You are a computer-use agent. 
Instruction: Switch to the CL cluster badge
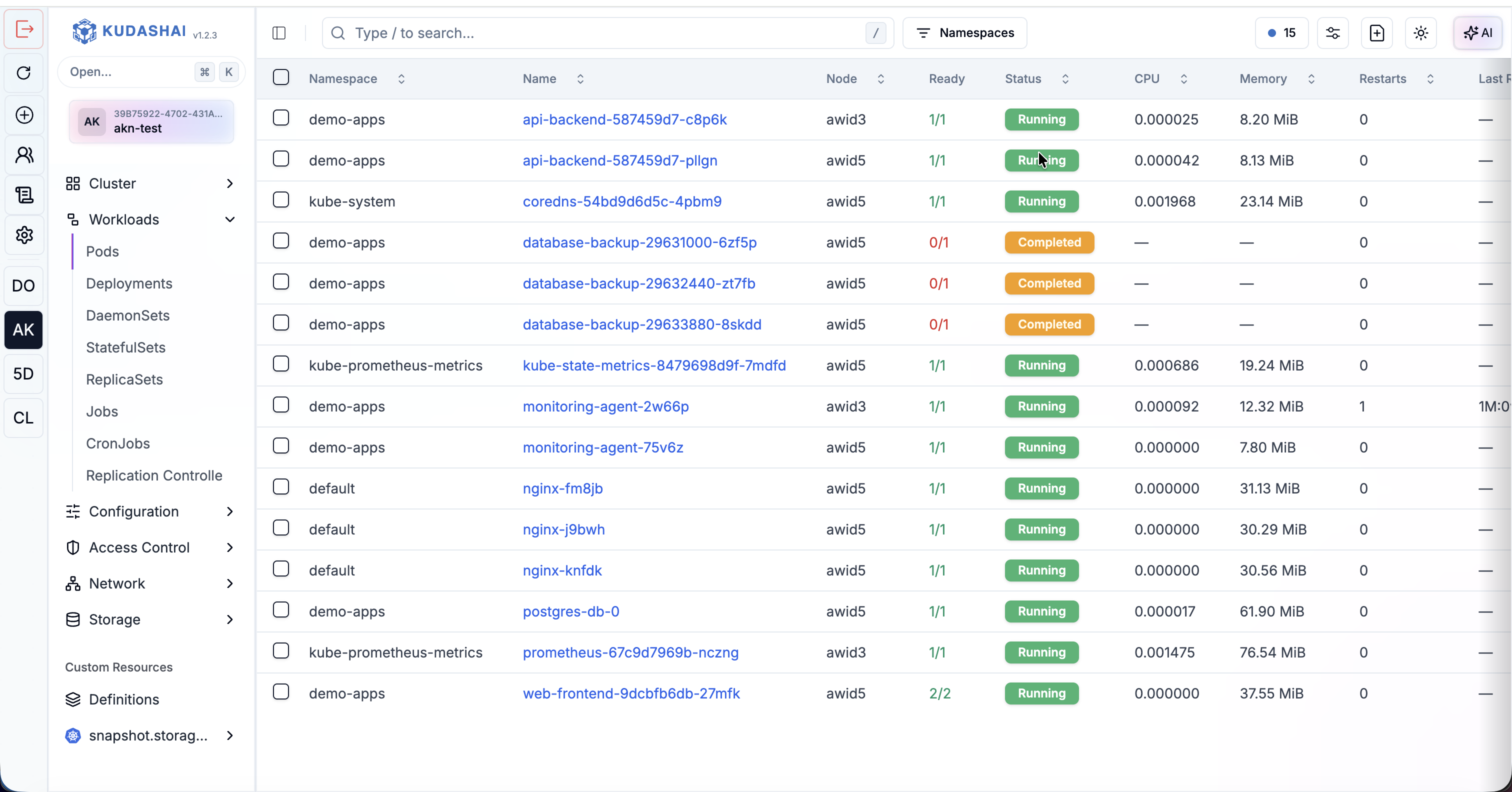click(x=23, y=418)
